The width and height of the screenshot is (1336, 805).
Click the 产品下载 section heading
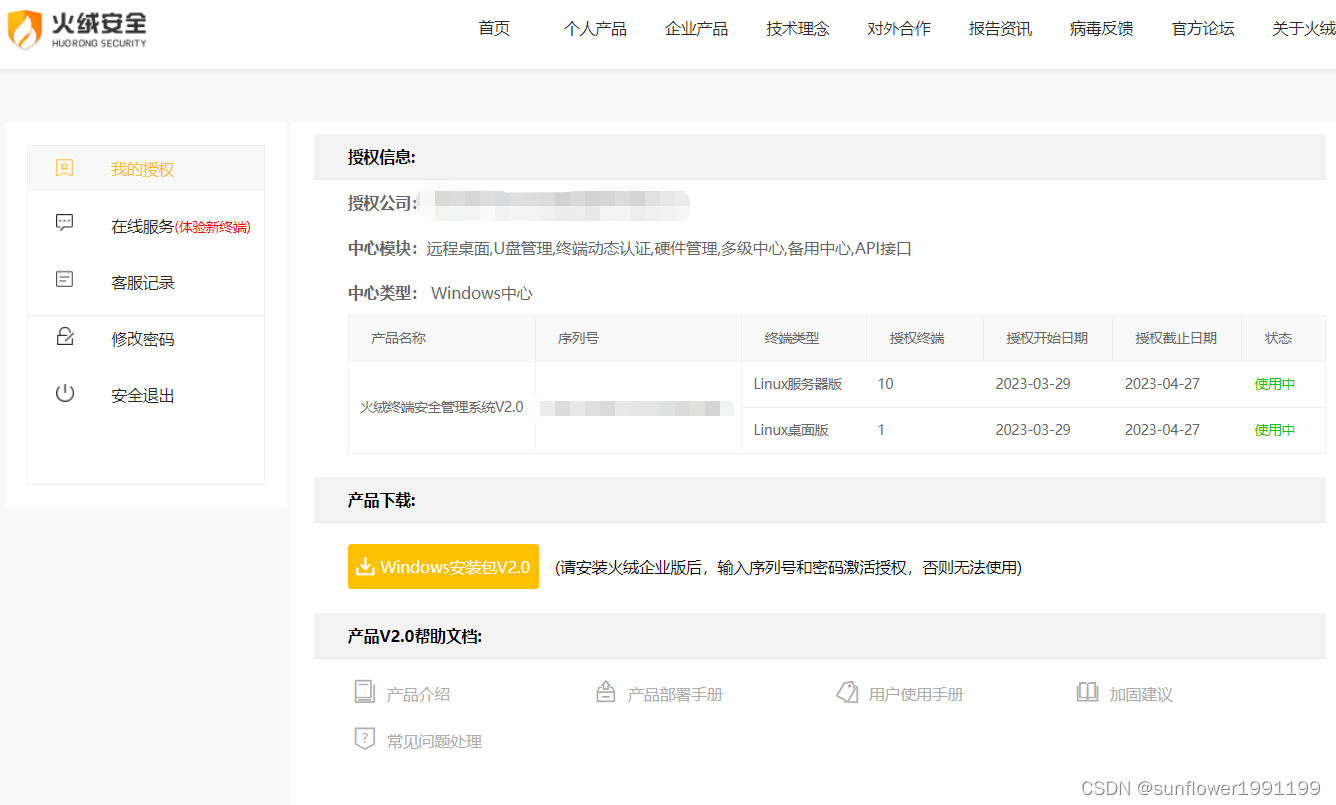[381, 500]
